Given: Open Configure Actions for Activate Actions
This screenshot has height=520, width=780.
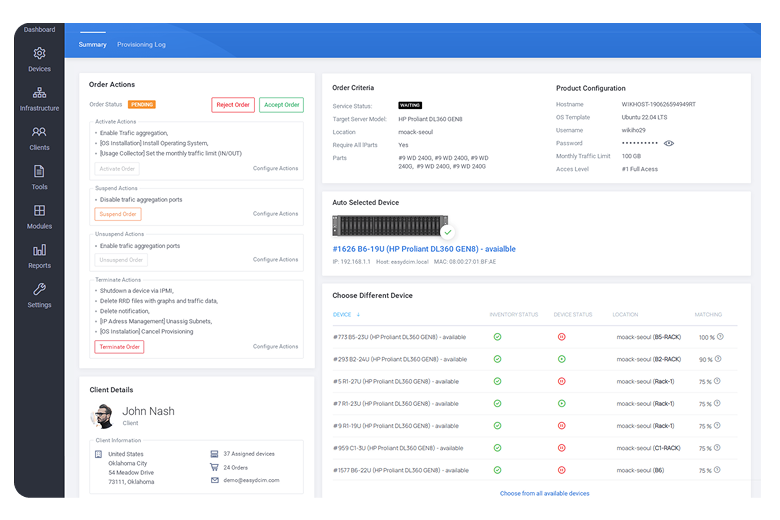Looking at the screenshot, I should click(x=276, y=168).
